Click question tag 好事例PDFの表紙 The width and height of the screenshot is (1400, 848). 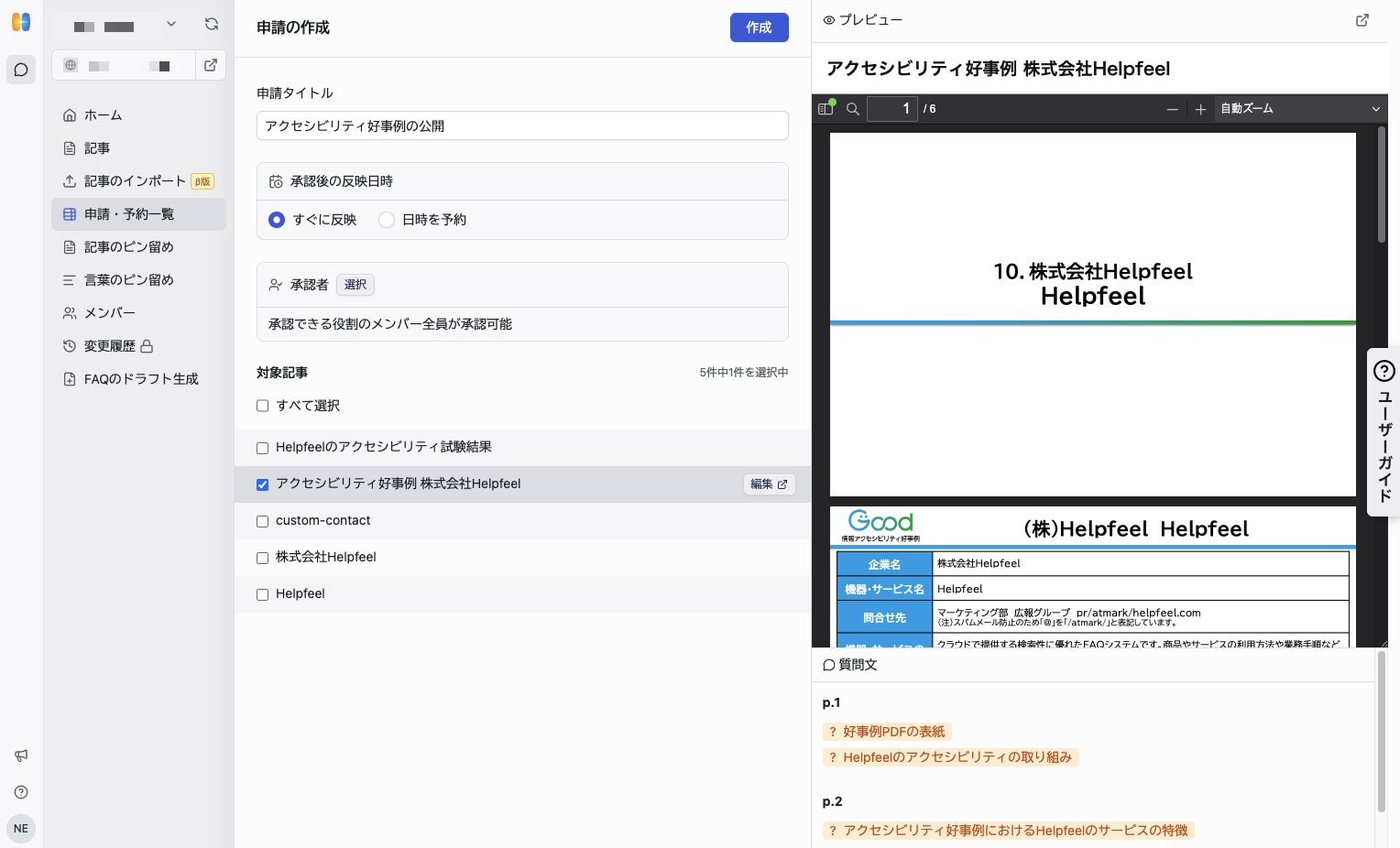click(887, 732)
